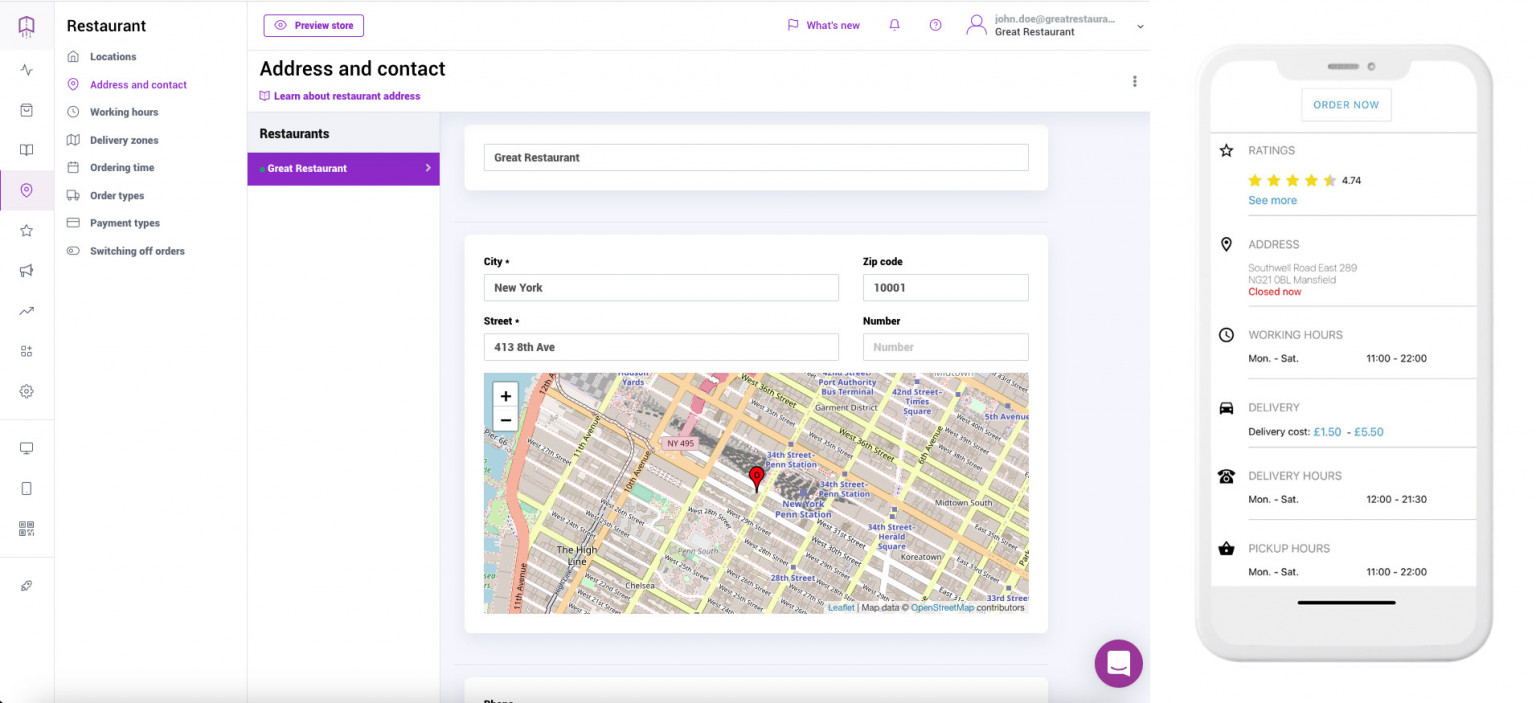Click the Preview store button
This screenshot has width=1536, height=703.
[313, 25]
